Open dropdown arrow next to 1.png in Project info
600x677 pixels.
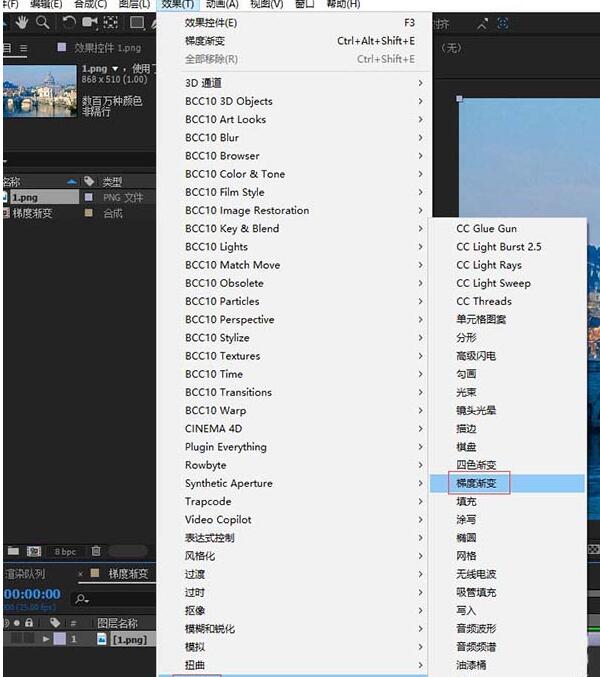(115, 69)
